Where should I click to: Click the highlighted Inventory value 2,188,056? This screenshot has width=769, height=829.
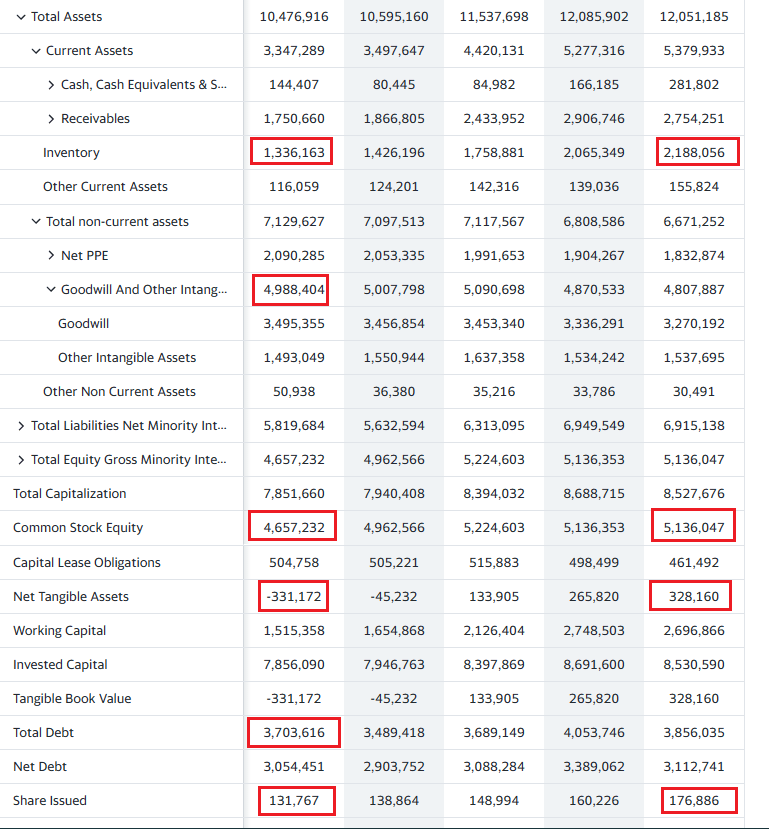pos(697,153)
